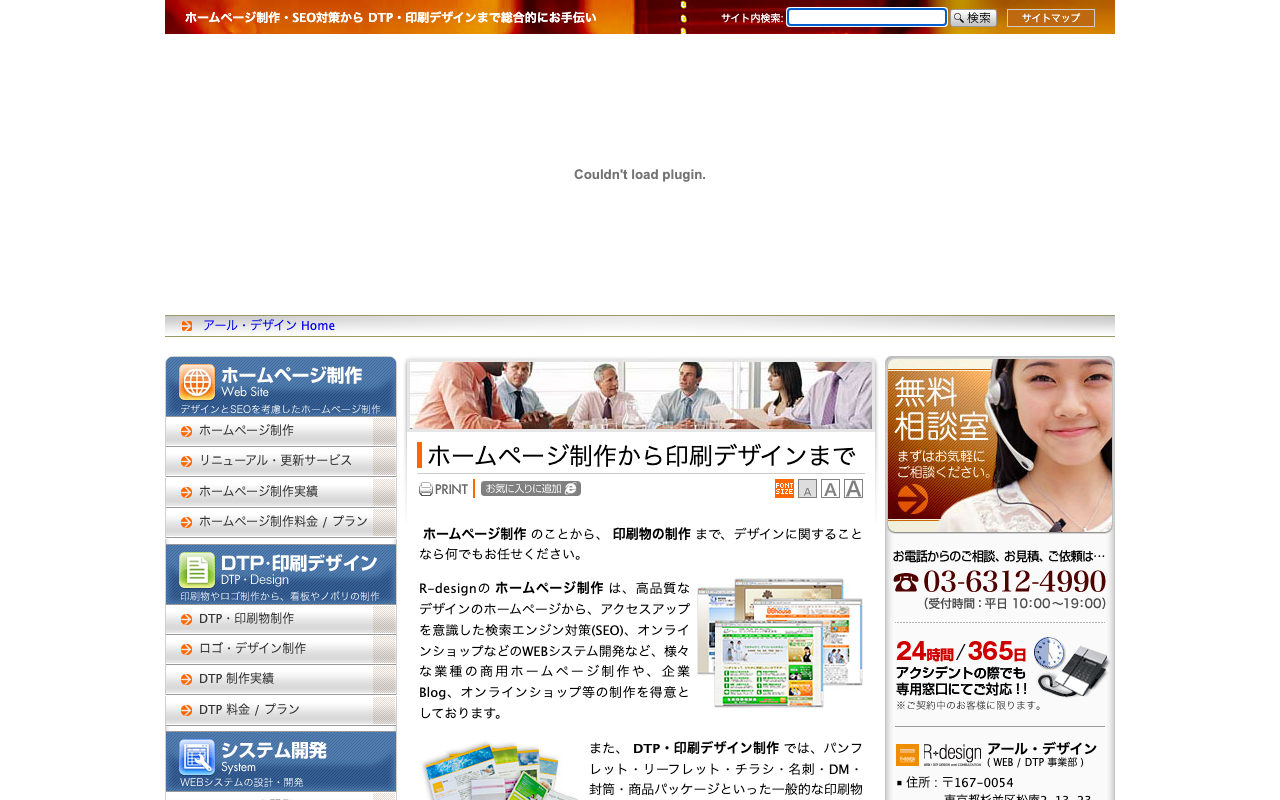Select DTP・印刷物制作 menu item
Screen dimensions: 1280x800
point(281,619)
